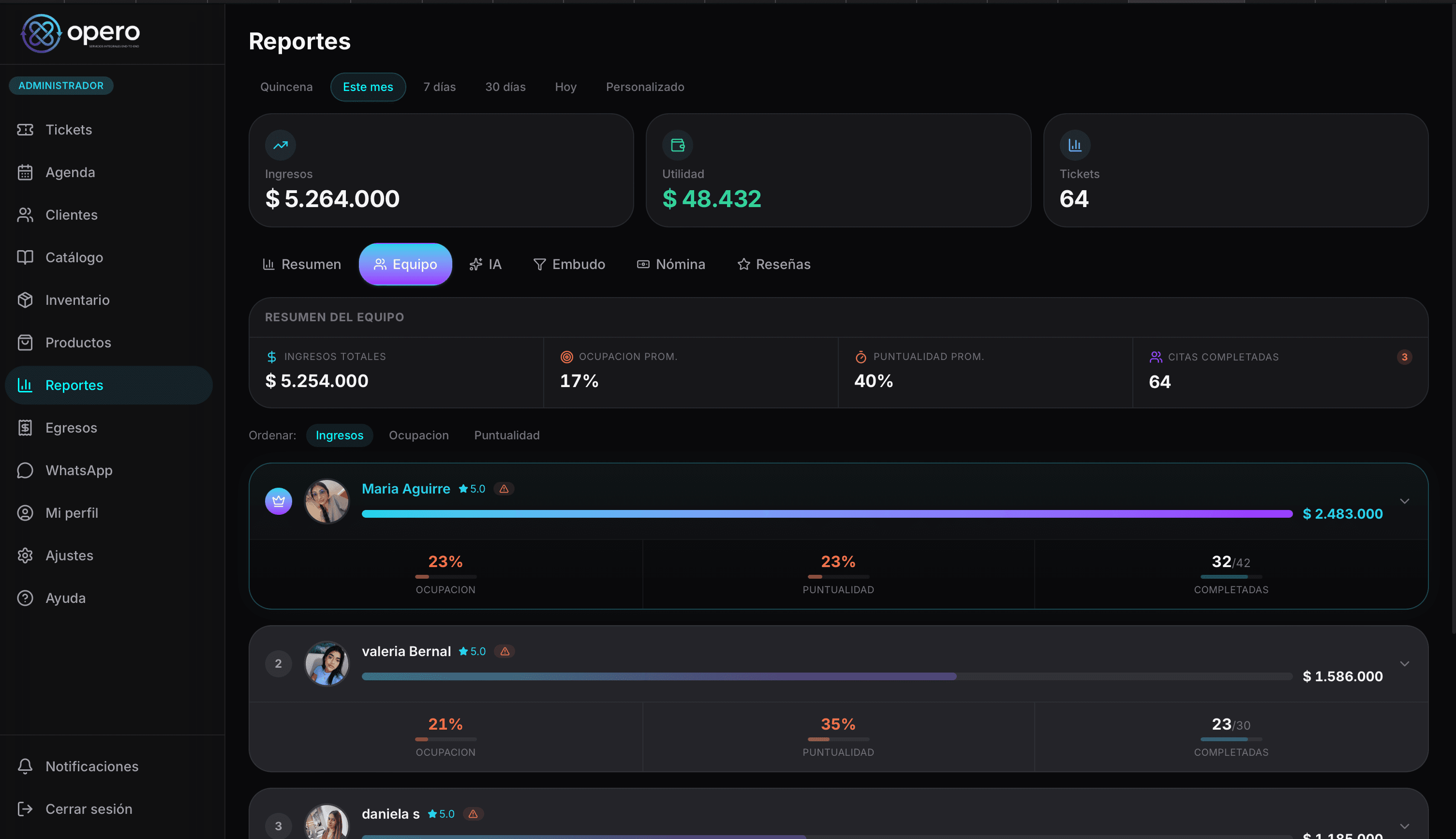Select the 30 días period filter
The width and height of the screenshot is (1456, 839).
click(x=505, y=87)
